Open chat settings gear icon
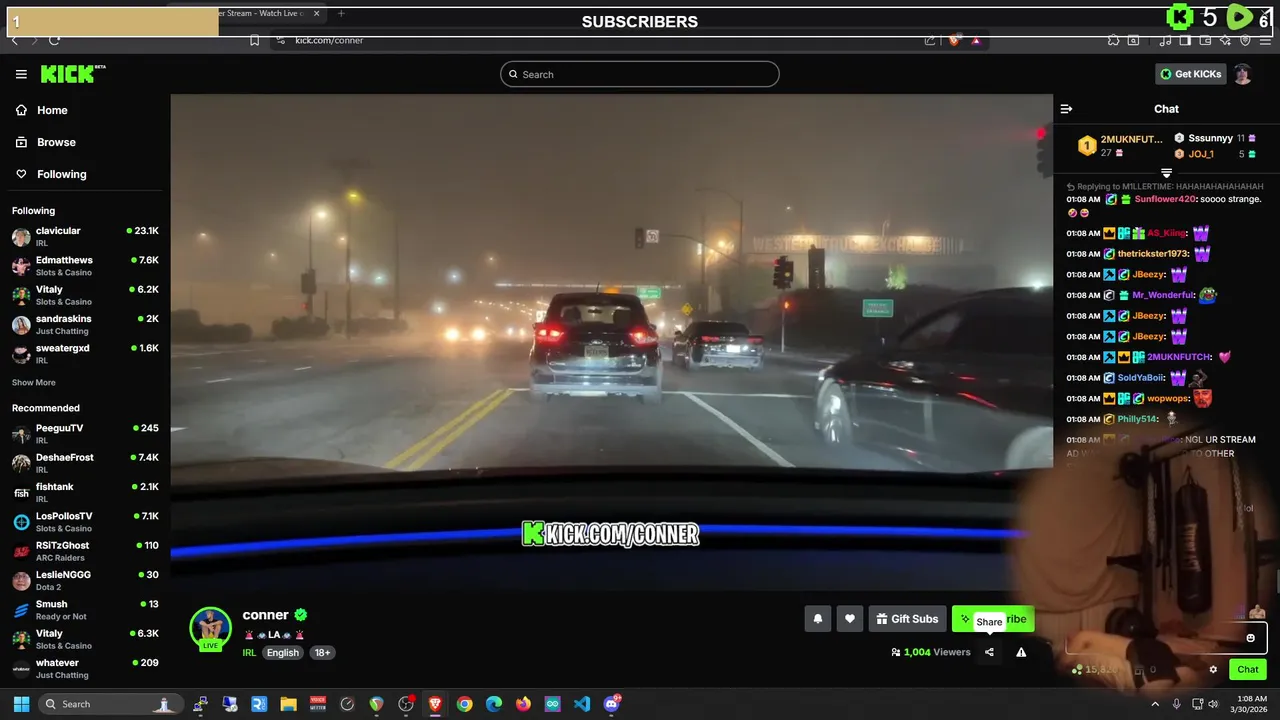Viewport: 1280px width, 720px height. point(1213,670)
